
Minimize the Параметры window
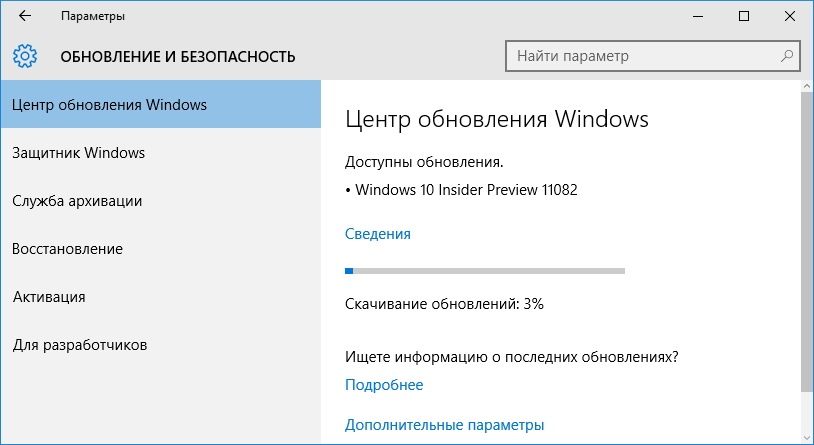[x=698, y=16]
